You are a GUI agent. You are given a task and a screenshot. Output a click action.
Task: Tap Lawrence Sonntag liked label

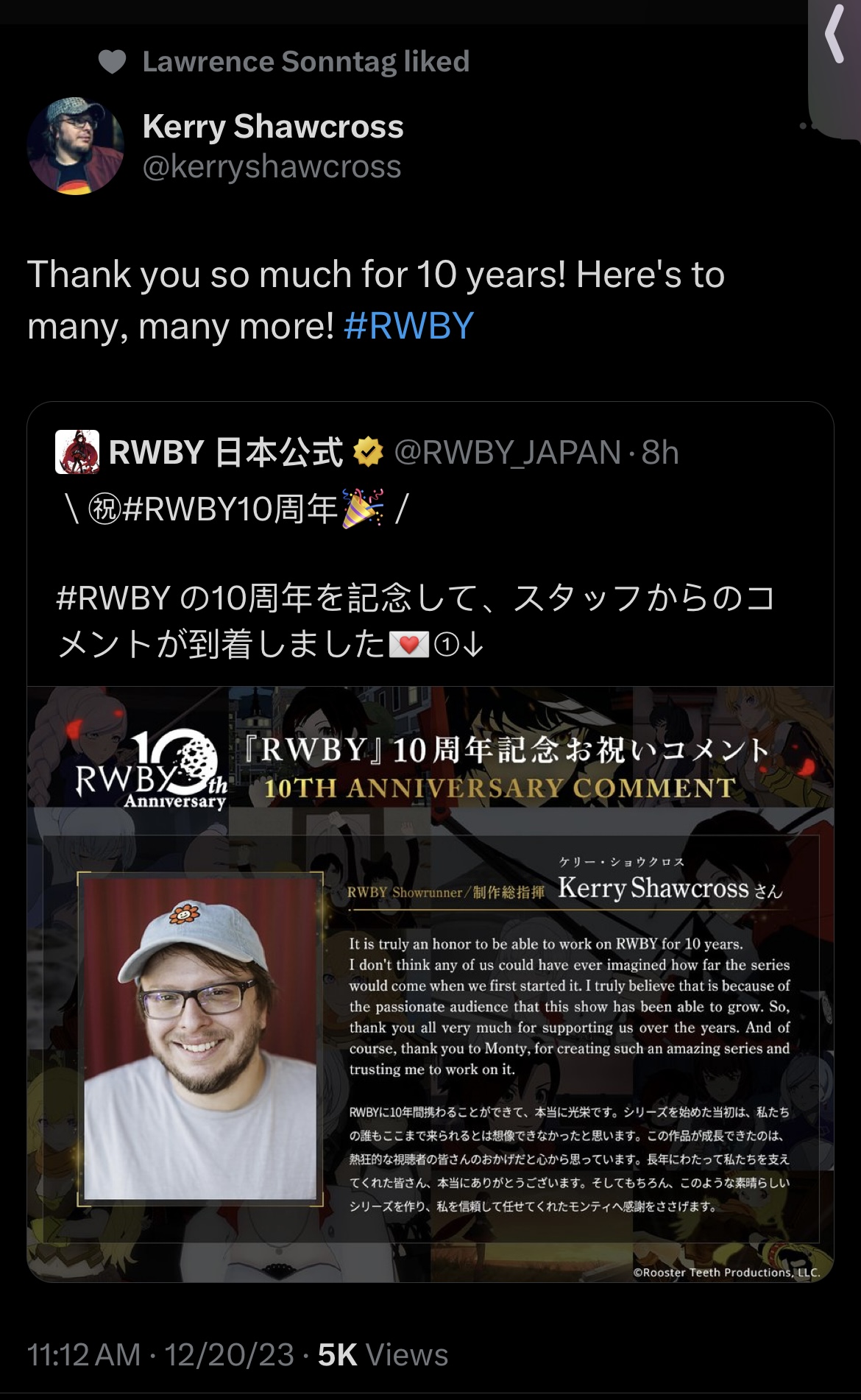tap(306, 62)
